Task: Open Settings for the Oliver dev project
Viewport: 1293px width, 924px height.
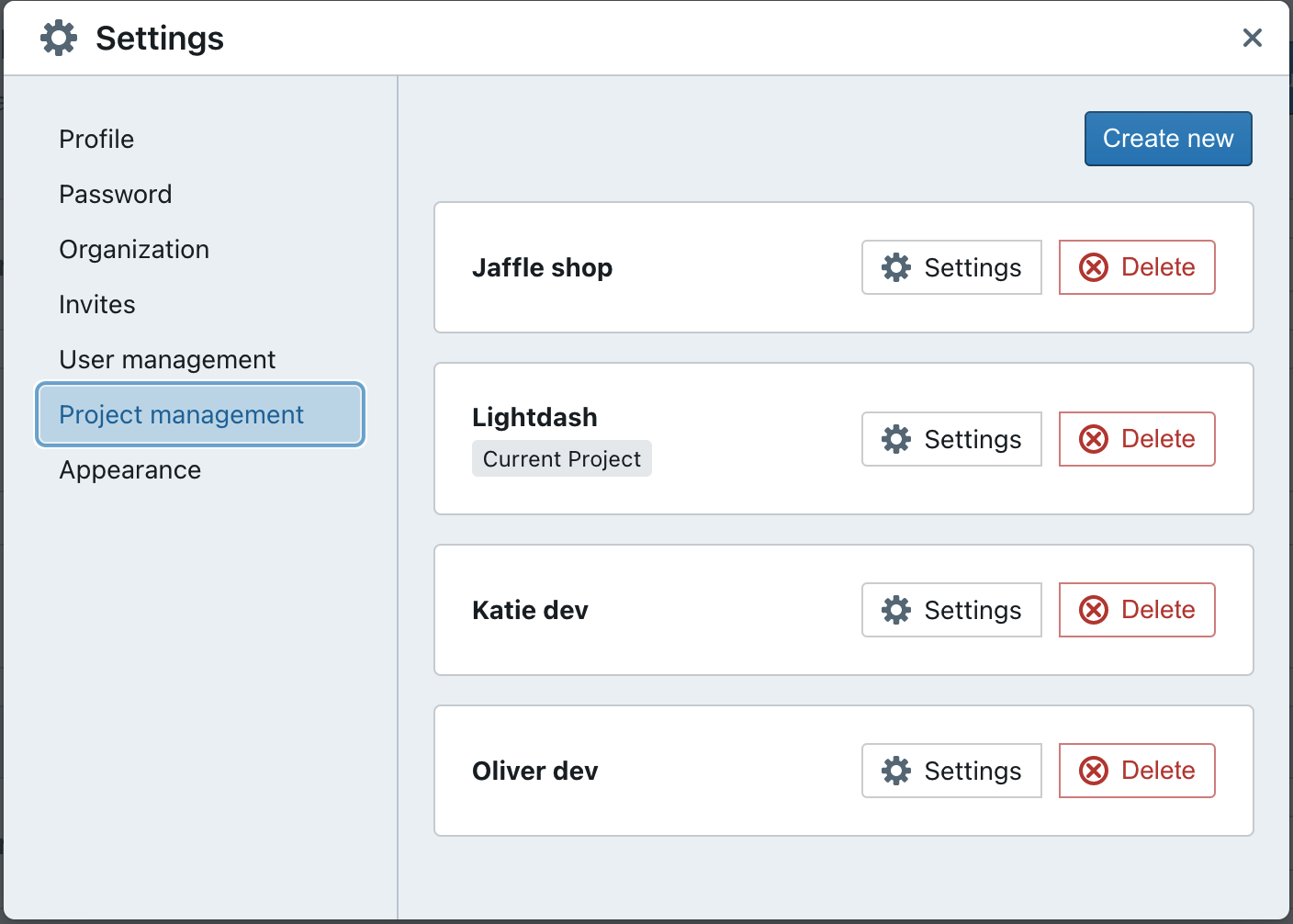Action: click(951, 771)
